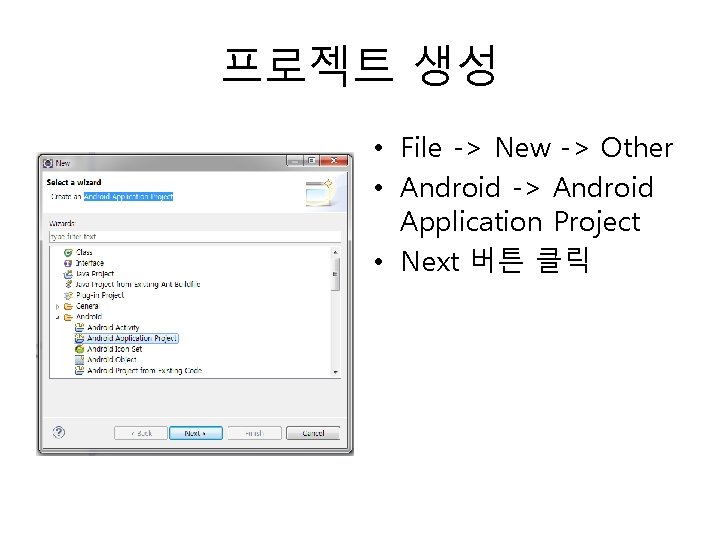
Task: Select the Android Icon Set entry
Action: click(x=114, y=349)
